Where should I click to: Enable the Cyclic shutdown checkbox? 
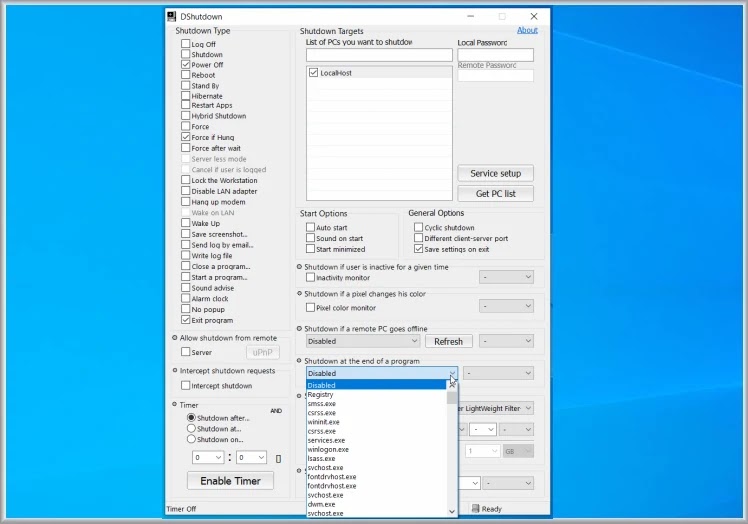[x=418, y=227]
